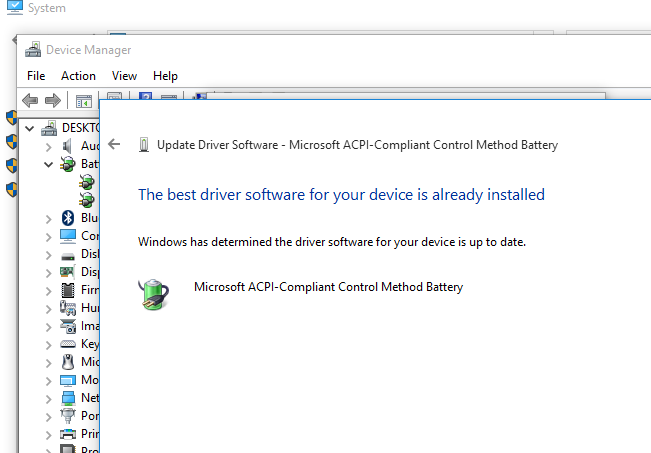
Task: Click the Show/Hide console tree toolbar icon
Action: tap(83, 101)
